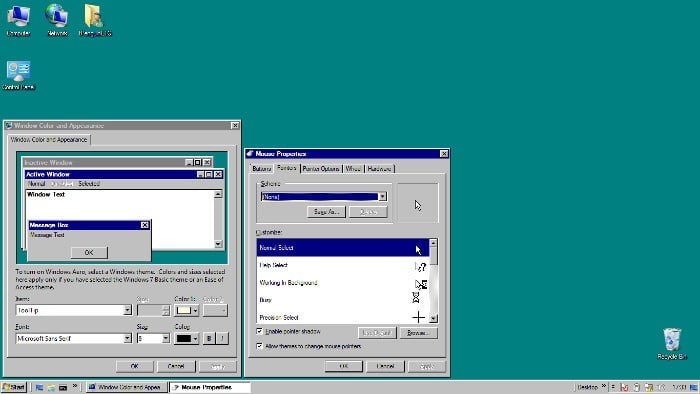Click the Browse button for pointers
The height and width of the screenshot is (394, 700).
pos(418,333)
